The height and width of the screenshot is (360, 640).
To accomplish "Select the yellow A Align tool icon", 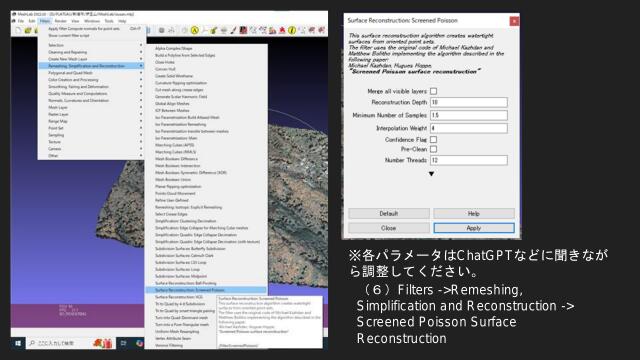I will [x=195, y=30].
